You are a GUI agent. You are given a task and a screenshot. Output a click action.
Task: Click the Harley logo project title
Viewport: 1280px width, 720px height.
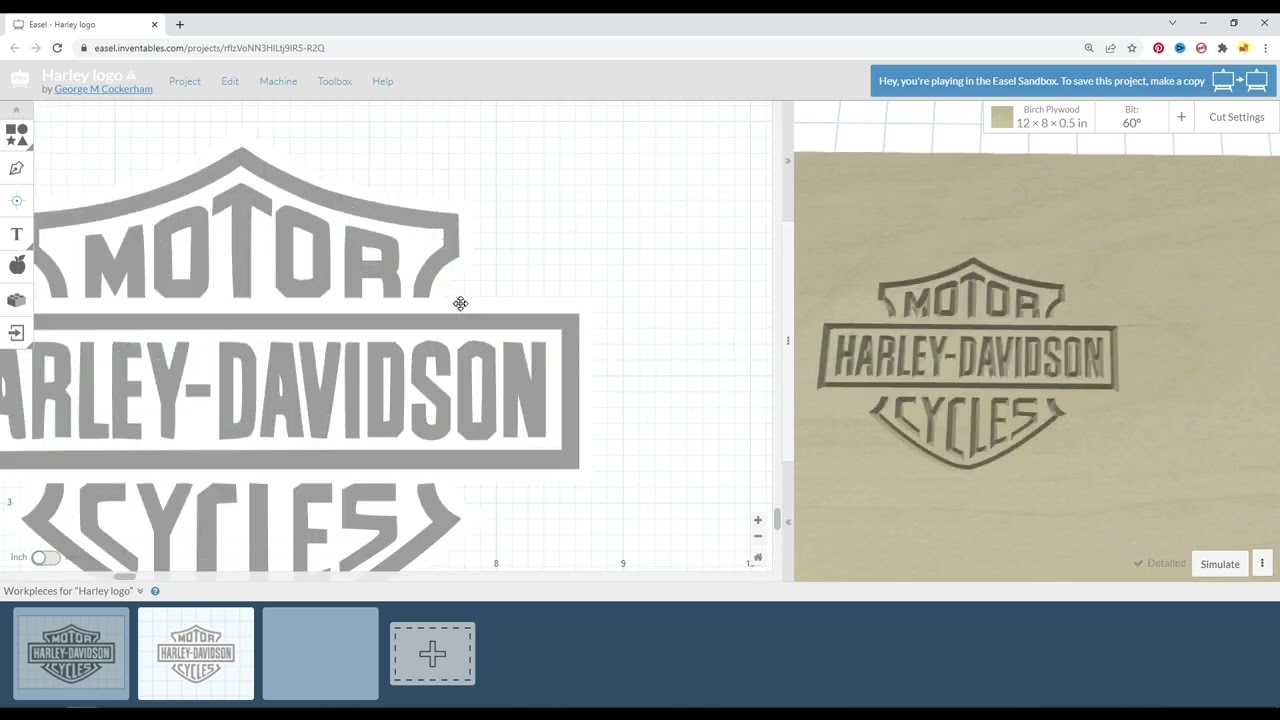click(x=82, y=75)
